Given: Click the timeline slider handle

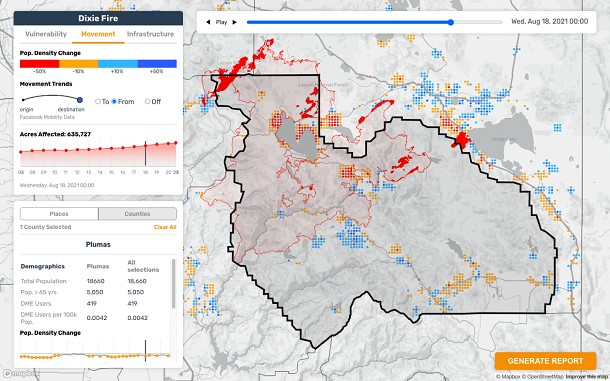Looking at the screenshot, I should (x=450, y=22).
